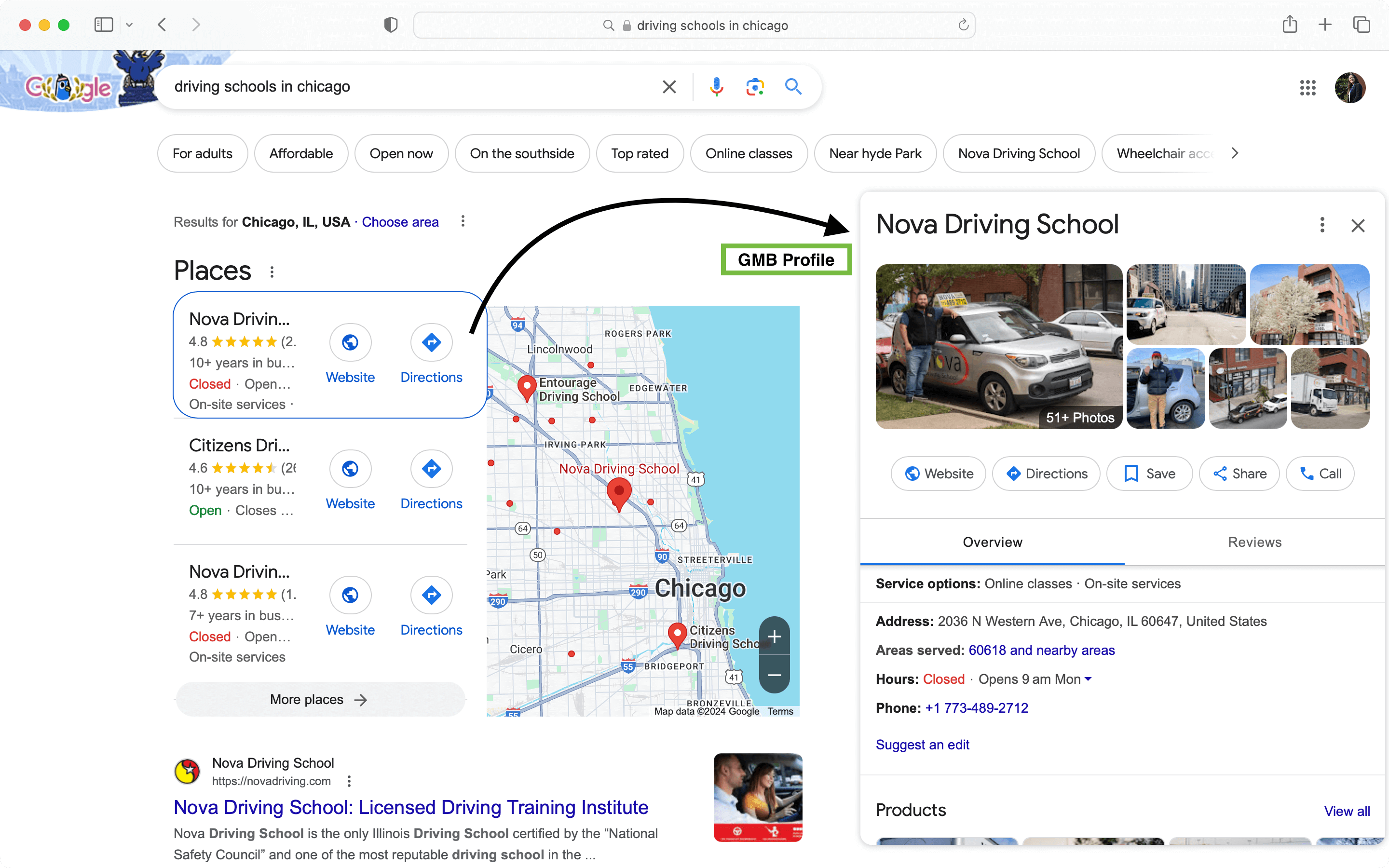Image resolution: width=1389 pixels, height=868 pixels.
Task: Click the microphone voice search icon
Action: pyautogui.click(x=716, y=87)
